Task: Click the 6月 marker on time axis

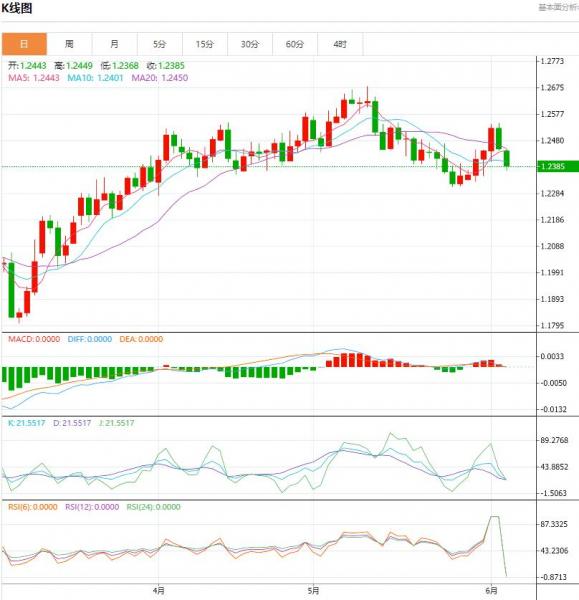Action: [x=491, y=590]
